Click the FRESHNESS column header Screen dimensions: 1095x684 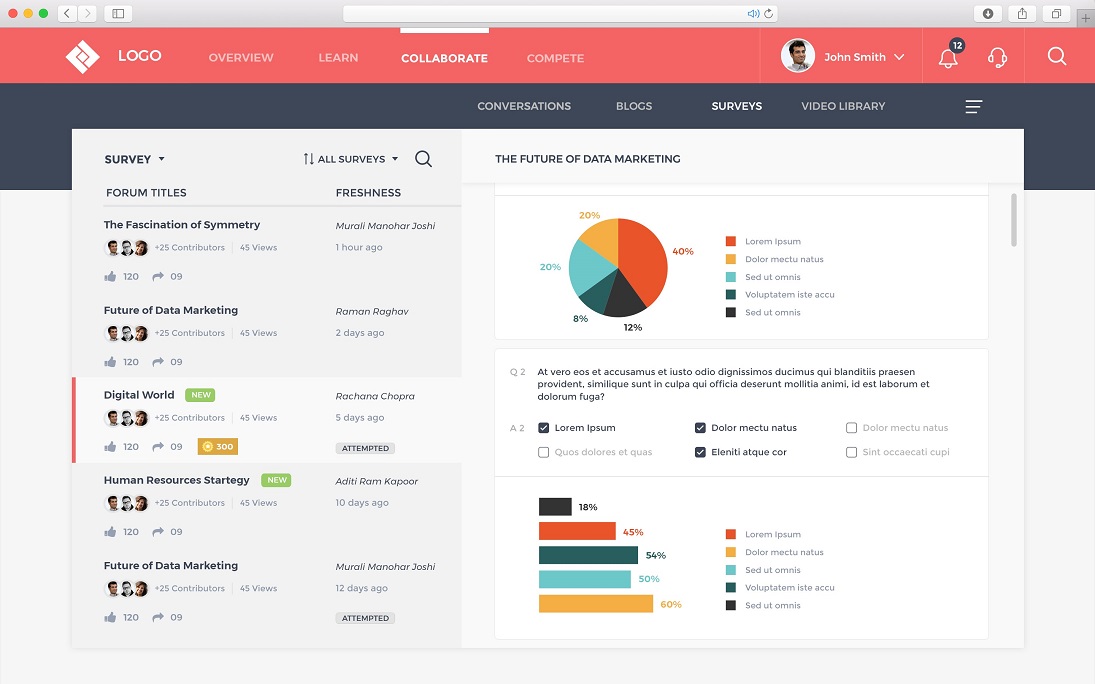coord(368,193)
